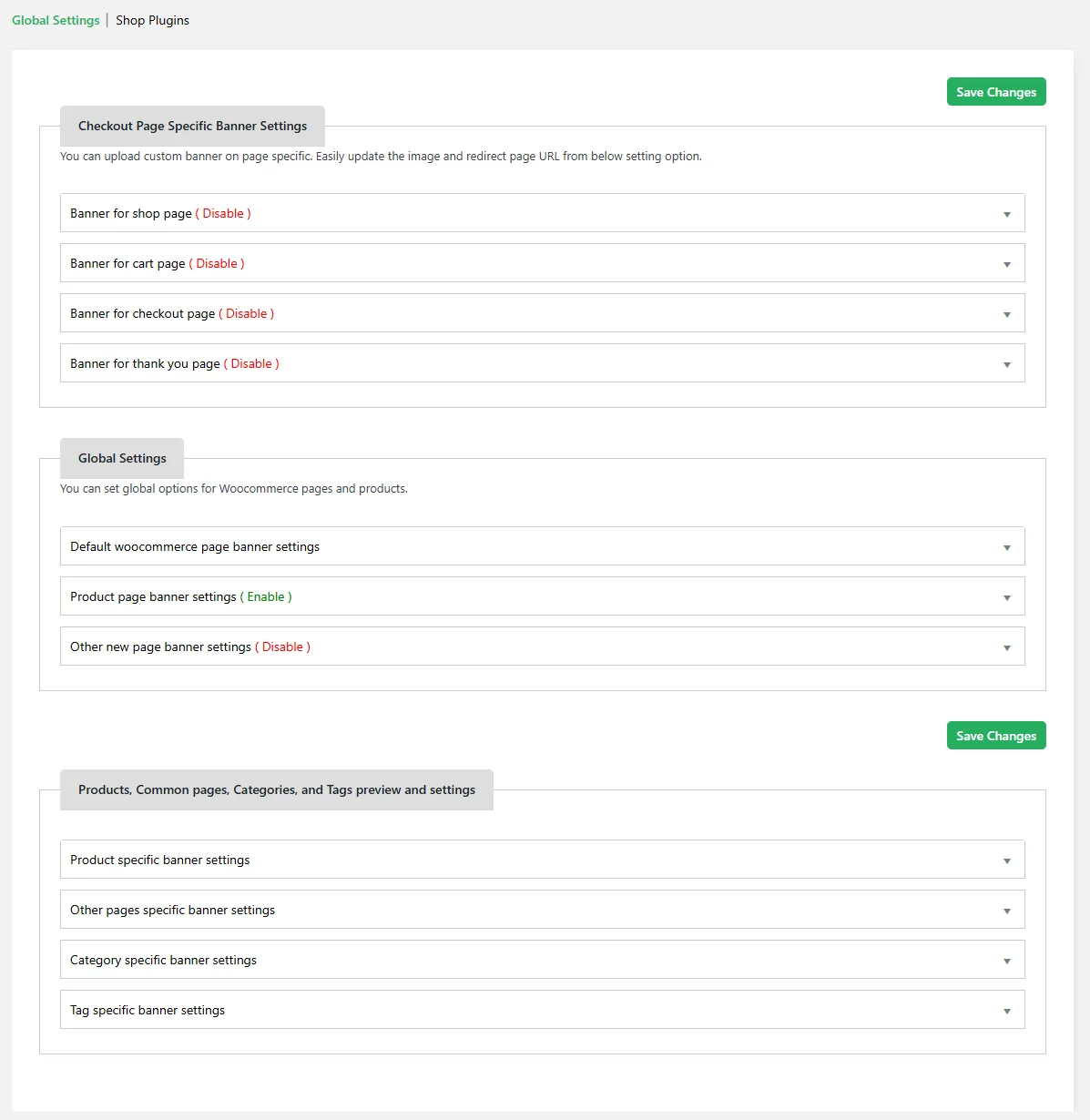1090x1120 pixels.
Task: Click Disable status on checkout page row
Action: 247,313
